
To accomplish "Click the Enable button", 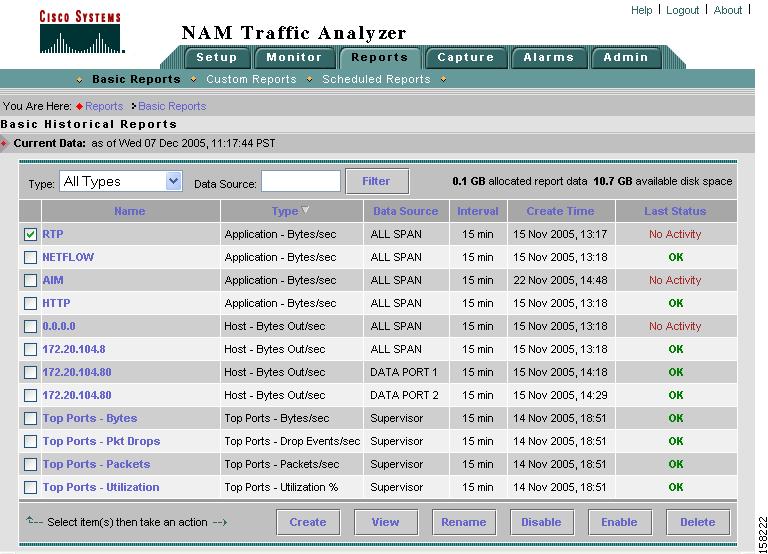I will (x=620, y=522).
